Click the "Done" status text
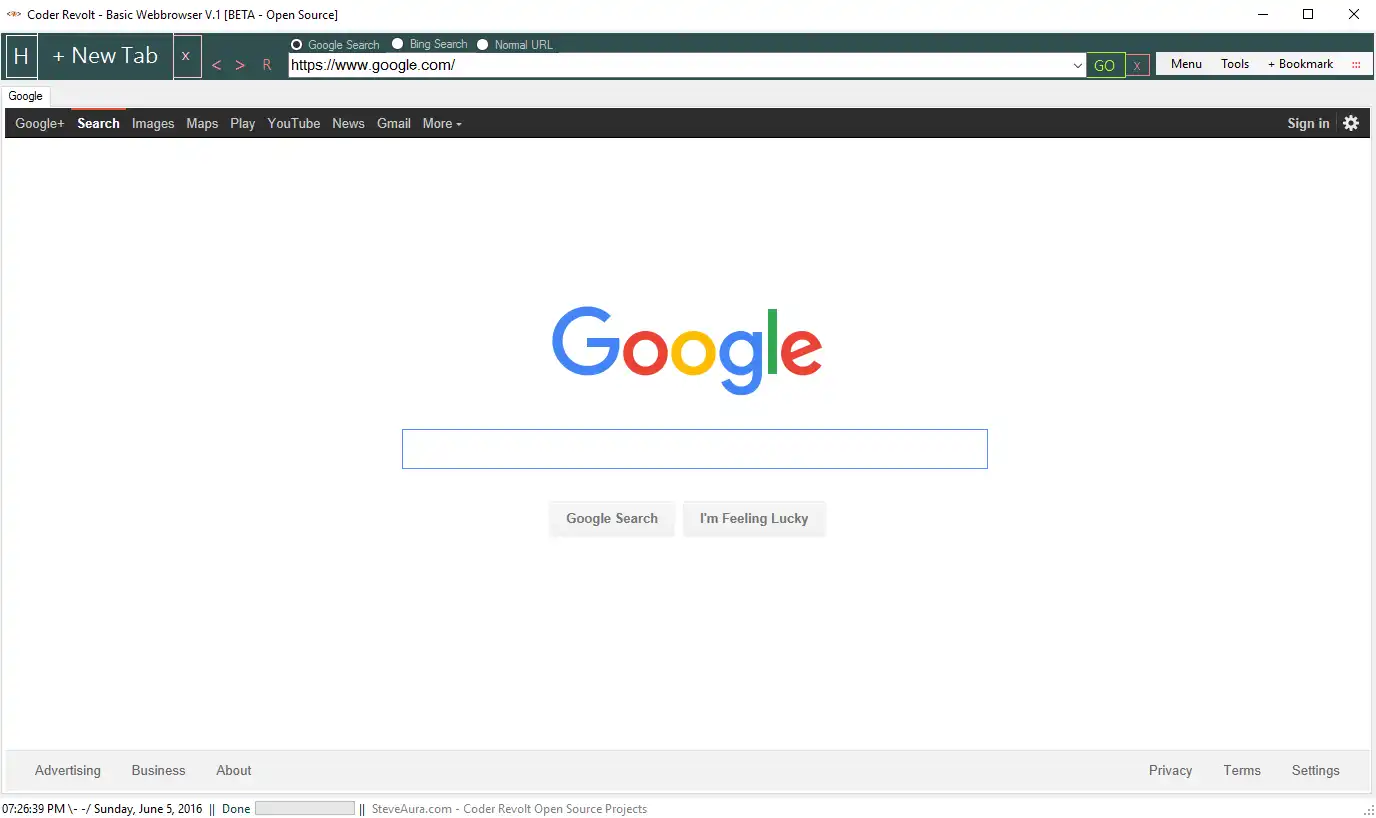 pos(236,809)
